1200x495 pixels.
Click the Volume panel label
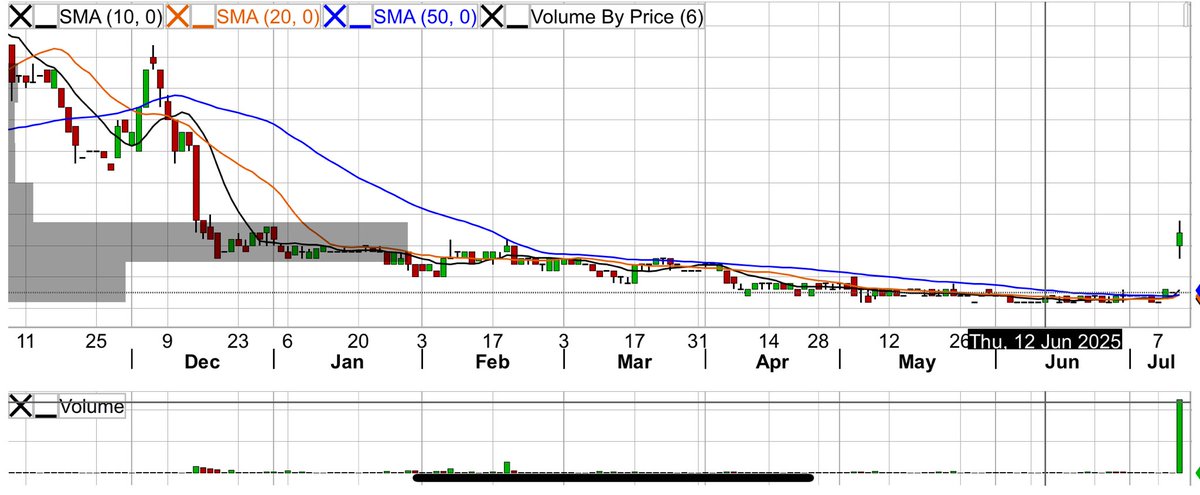point(92,407)
